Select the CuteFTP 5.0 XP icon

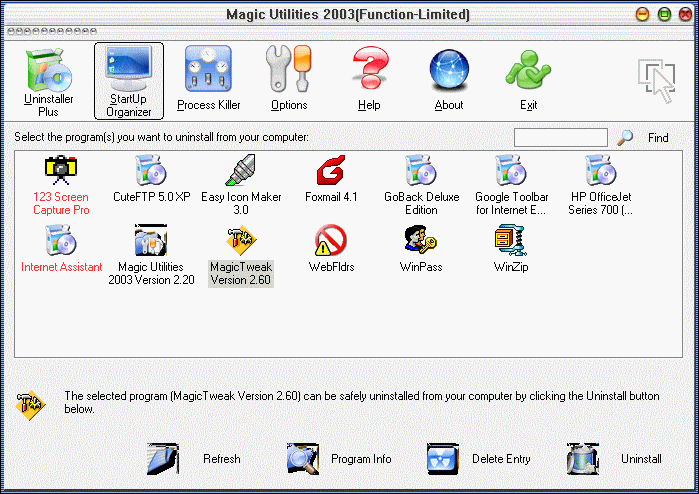[x=151, y=170]
